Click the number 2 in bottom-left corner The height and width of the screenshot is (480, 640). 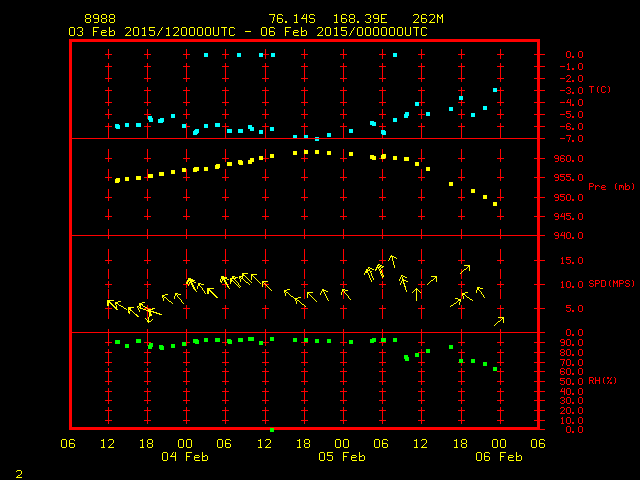[18, 471]
